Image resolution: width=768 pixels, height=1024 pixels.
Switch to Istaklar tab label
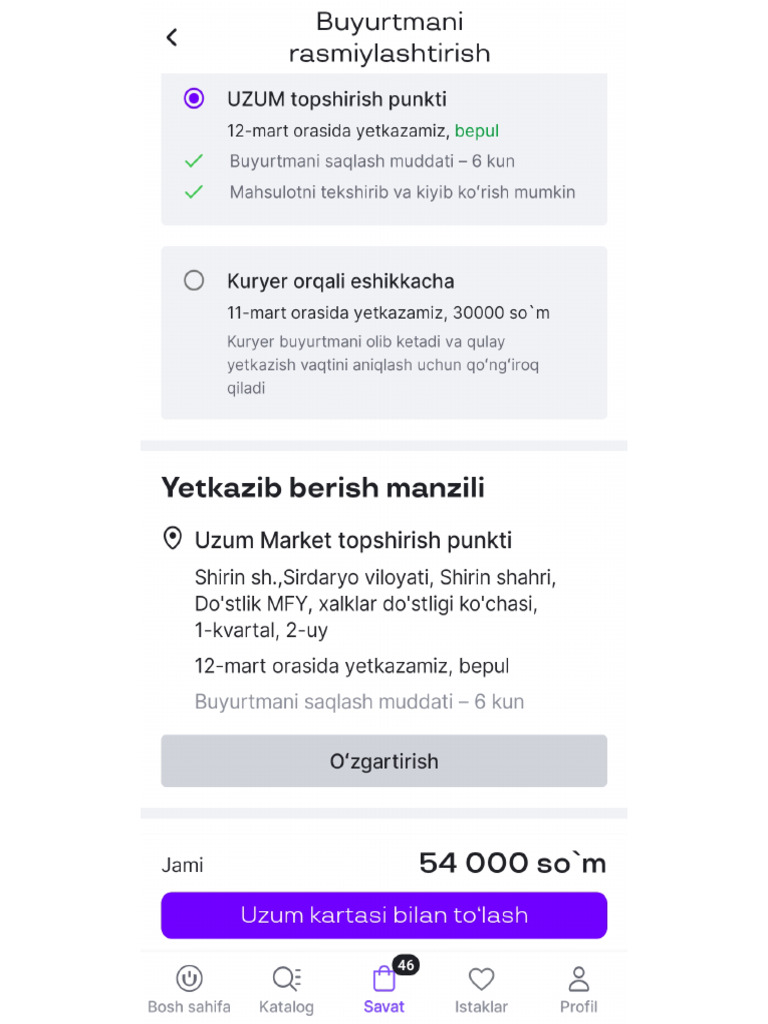click(481, 1007)
